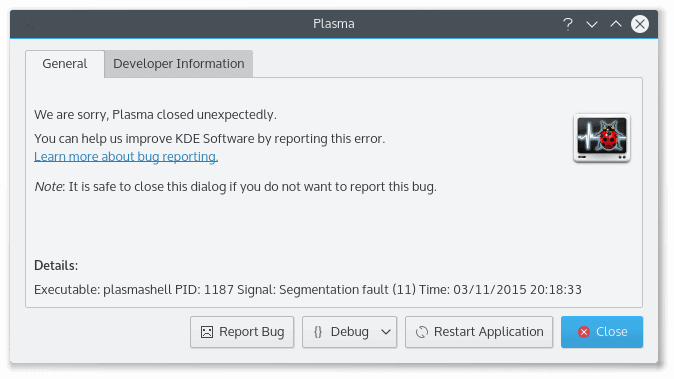
Task: Open the window menu icon in title bar
Action: pyautogui.click(x=28, y=24)
